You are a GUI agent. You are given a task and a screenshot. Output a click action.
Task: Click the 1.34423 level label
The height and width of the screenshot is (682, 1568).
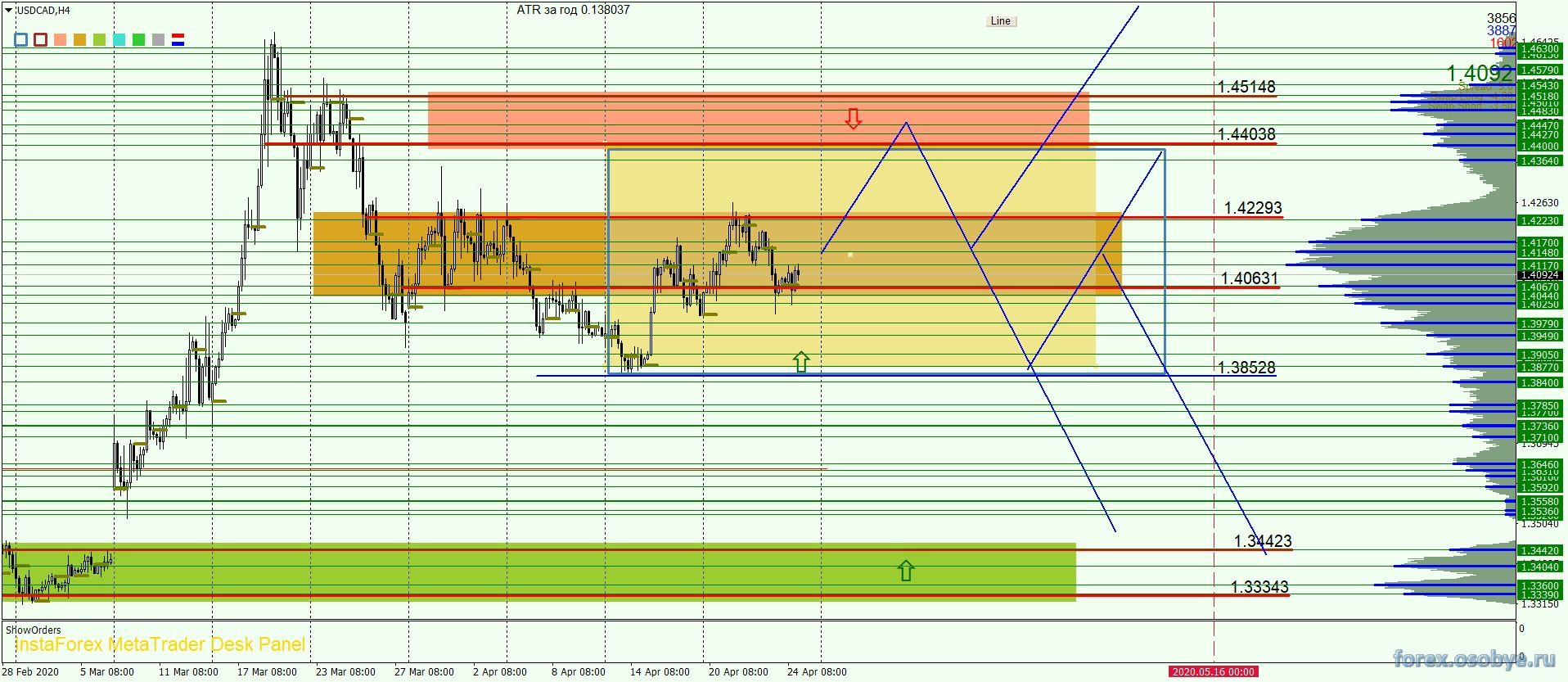1263,541
